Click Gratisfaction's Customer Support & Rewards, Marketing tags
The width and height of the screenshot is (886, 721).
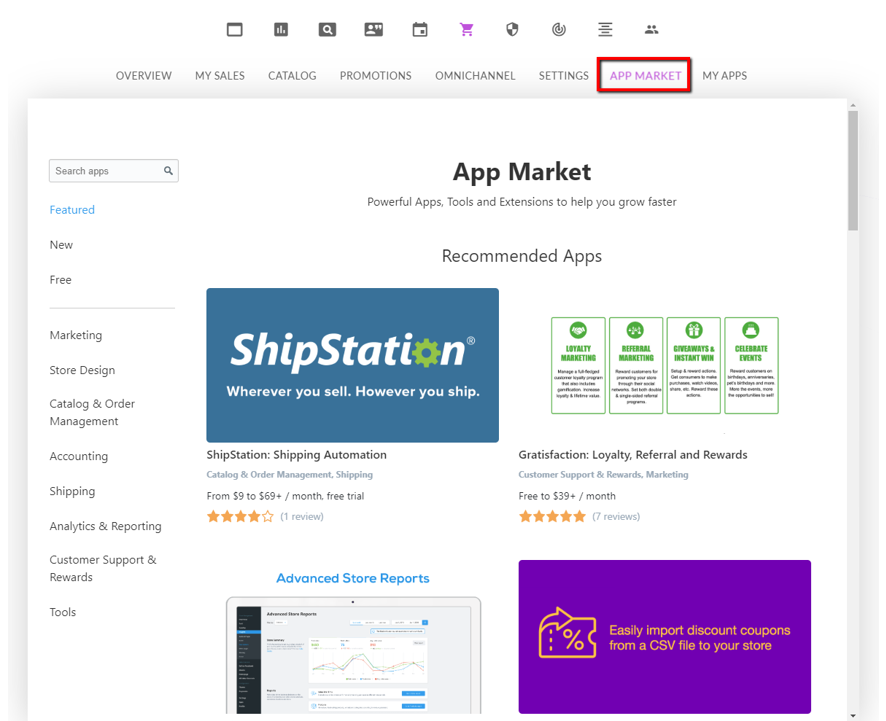(x=603, y=475)
